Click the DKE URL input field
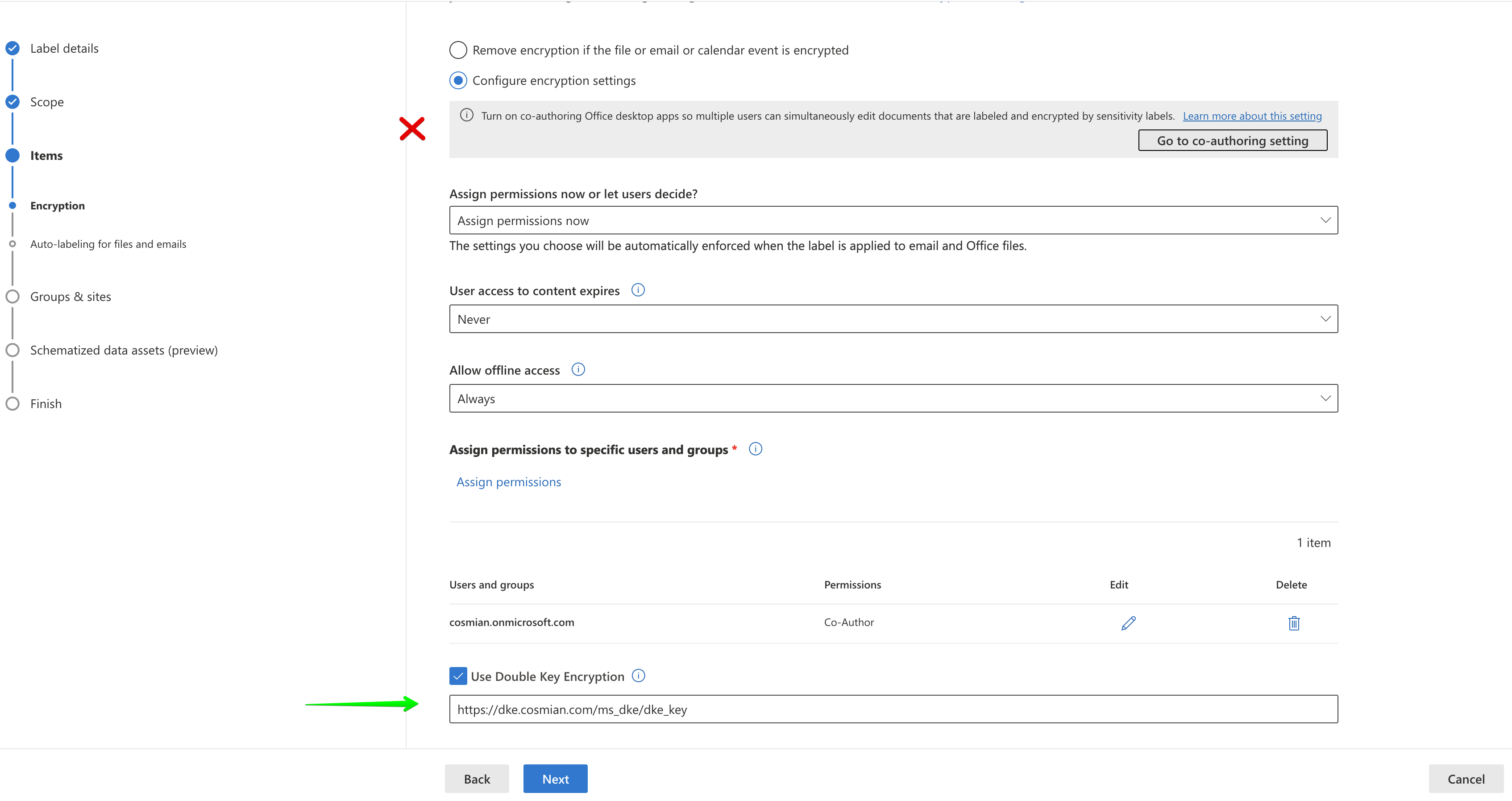Viewport: 1512px width, 801px height. 893,710
